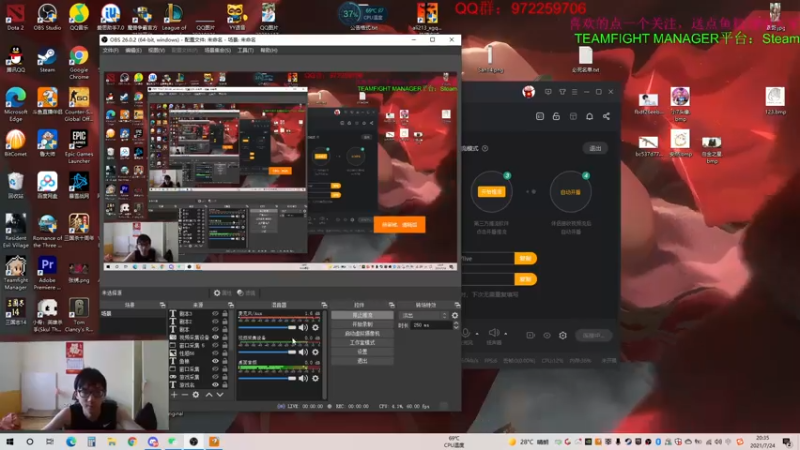
Task: Open the 滤镜 filters toolbar button
Action: click(x=246, y=293)
